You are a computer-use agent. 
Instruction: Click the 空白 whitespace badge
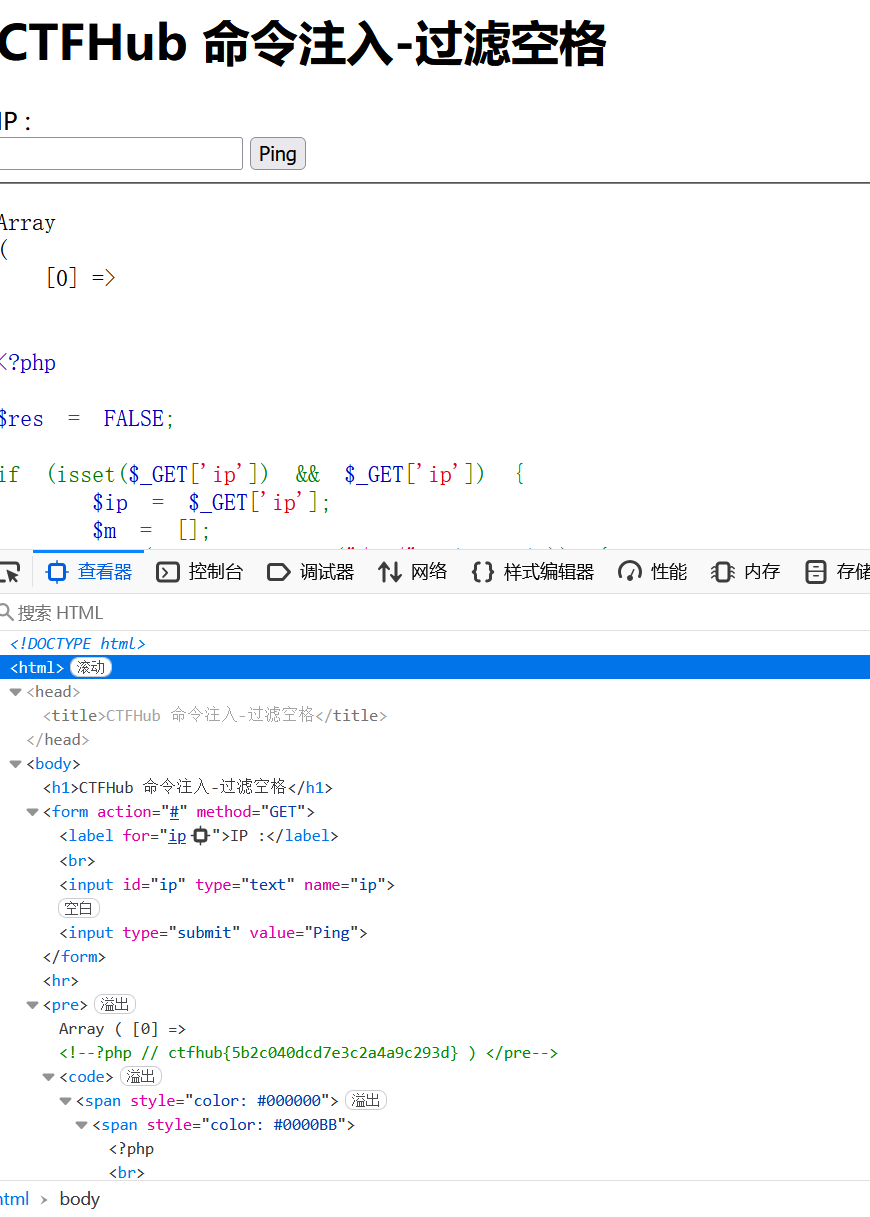pyautogui.click(x=79, y=909)
